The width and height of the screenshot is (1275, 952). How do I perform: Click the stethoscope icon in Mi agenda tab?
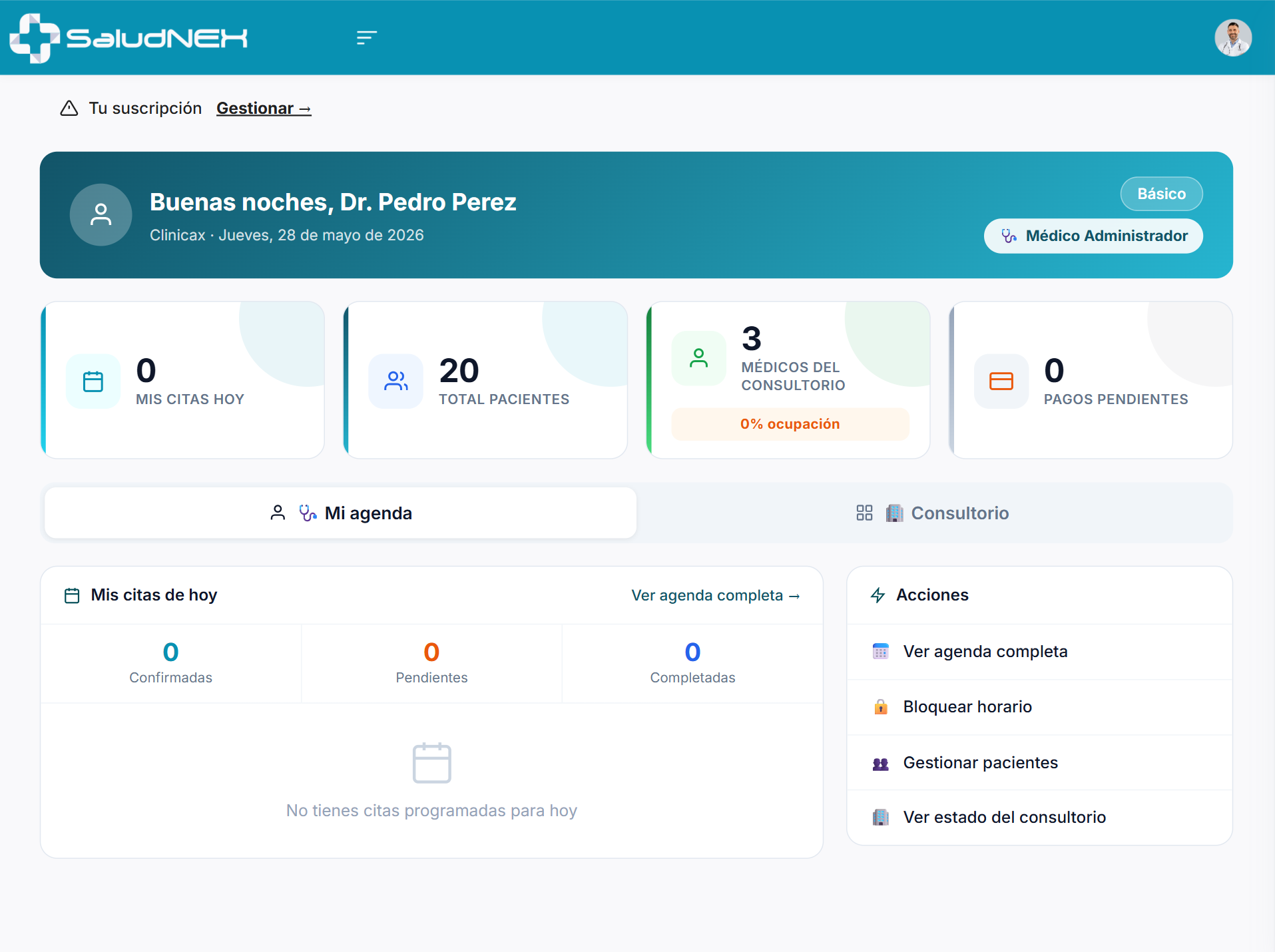[x=308, y=513]
